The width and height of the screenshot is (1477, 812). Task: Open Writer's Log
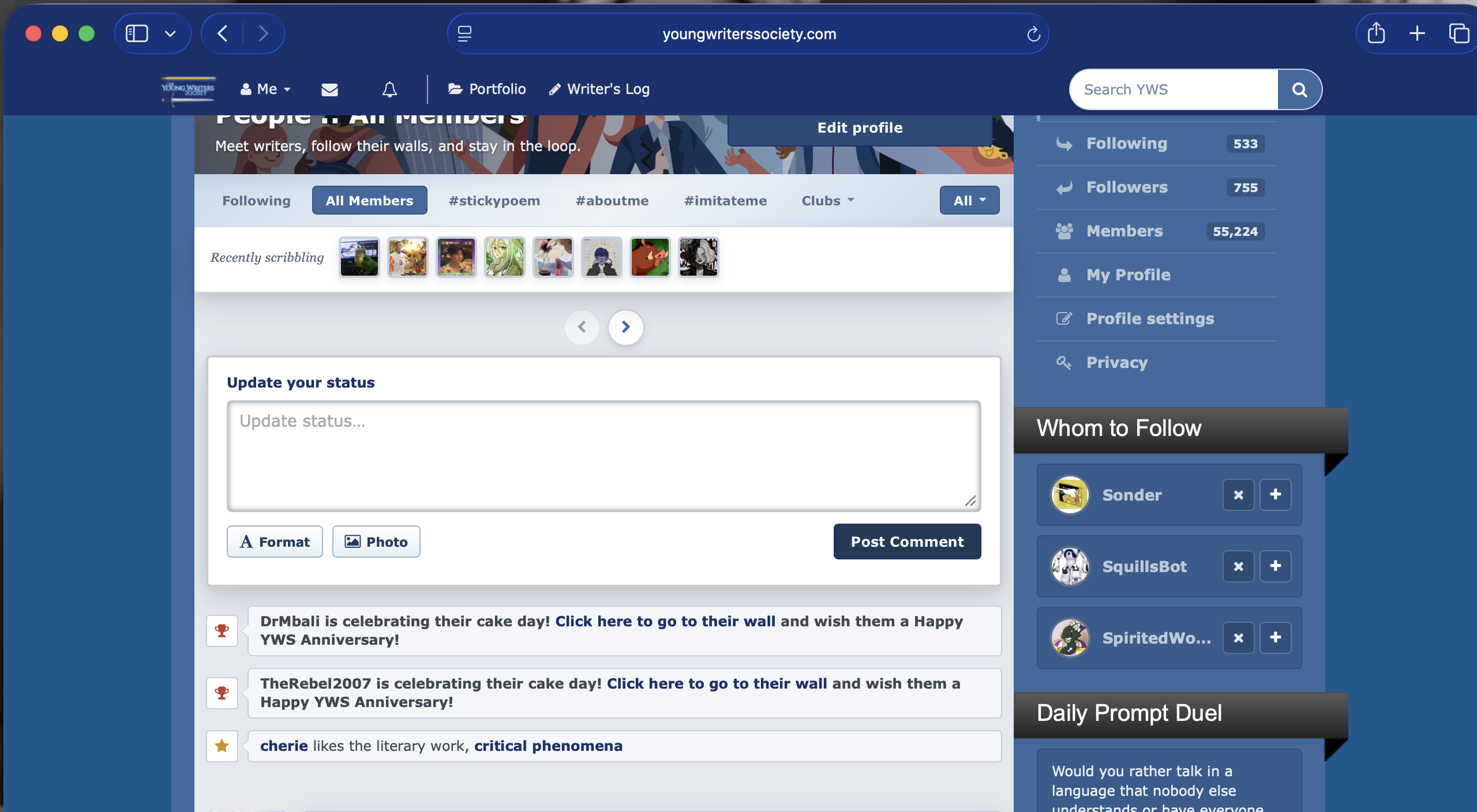pyautogui.click(x=599, y=89)
